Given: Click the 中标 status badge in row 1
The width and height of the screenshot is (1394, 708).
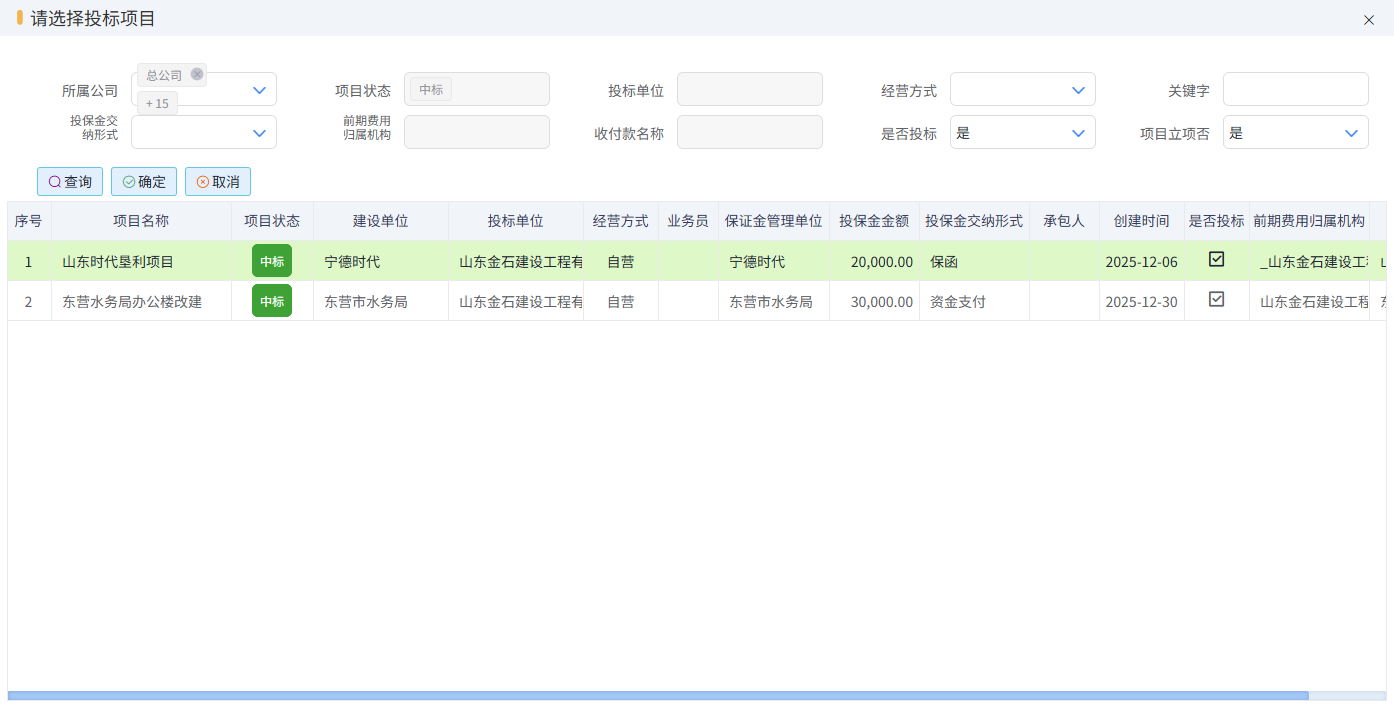Looking at the screenshot, I should 272,261.
